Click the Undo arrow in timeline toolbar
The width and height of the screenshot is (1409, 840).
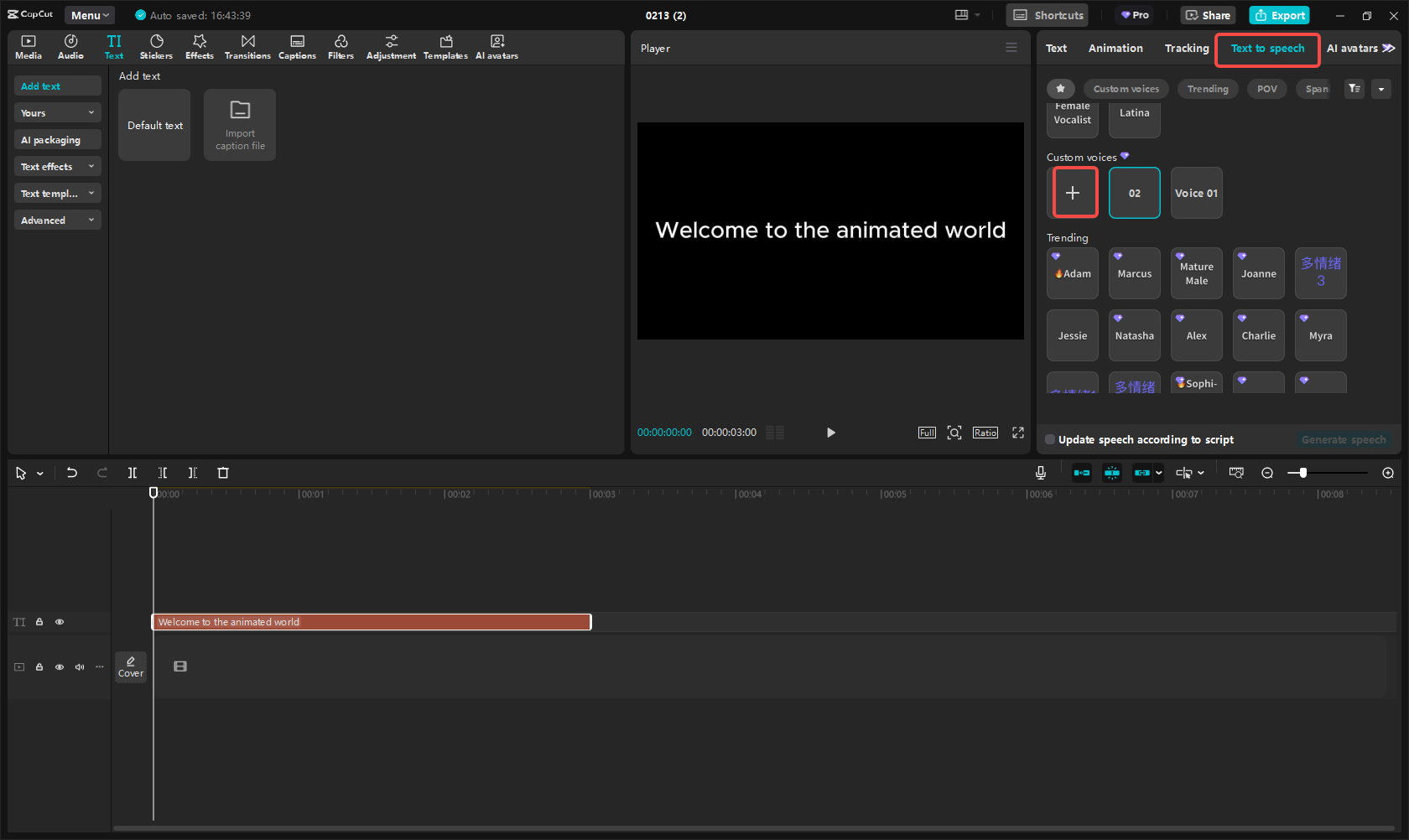point(72,473)
